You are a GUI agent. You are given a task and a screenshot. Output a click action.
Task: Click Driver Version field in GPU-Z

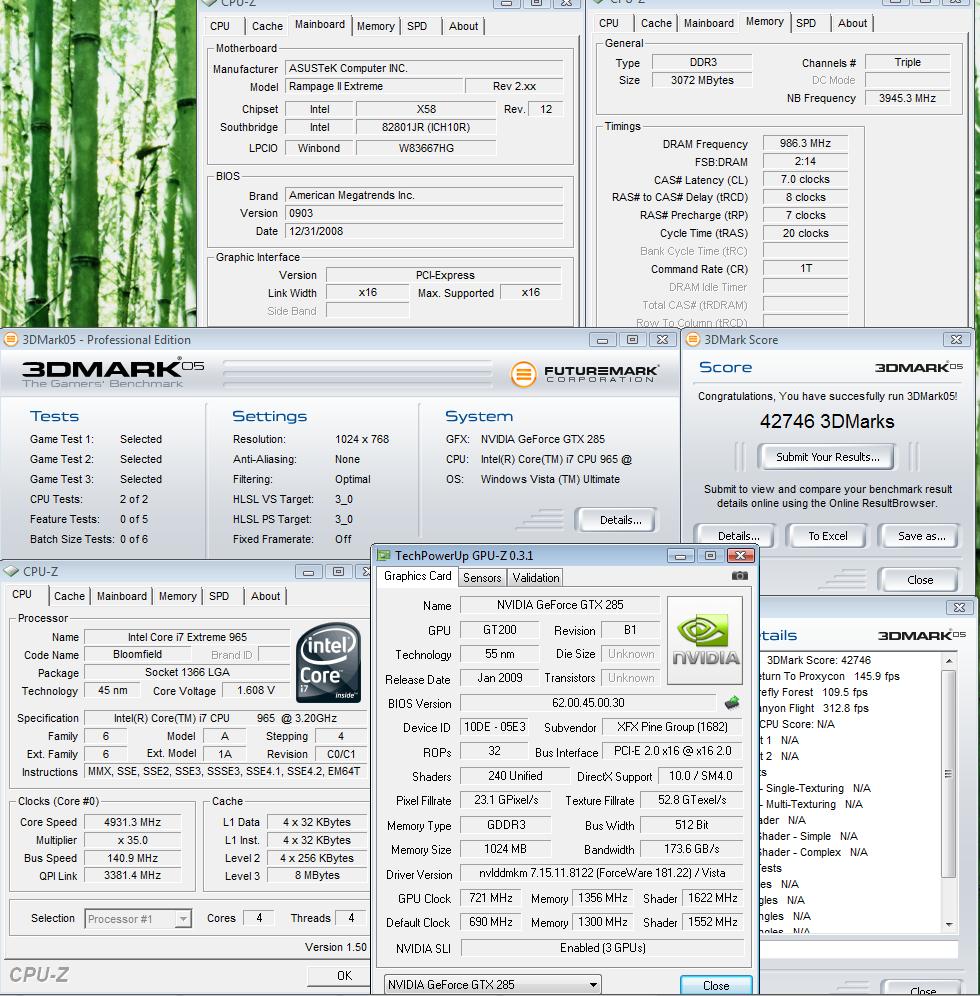[x=601, y=873]
